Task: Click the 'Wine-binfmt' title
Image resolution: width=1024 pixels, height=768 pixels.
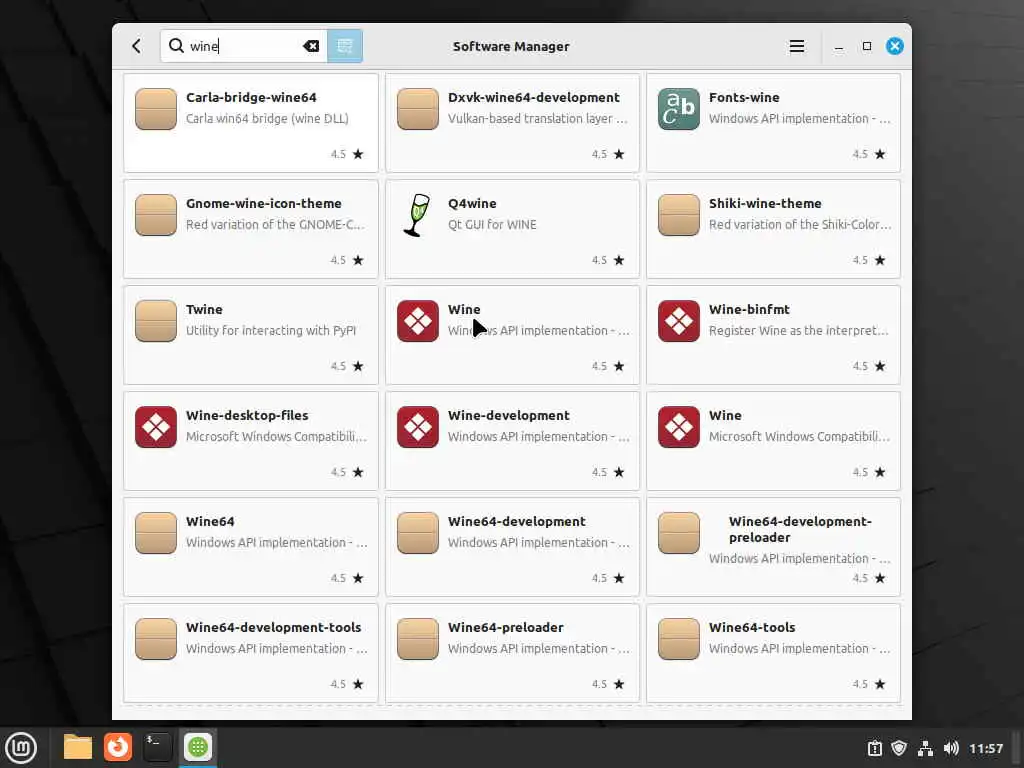Action: (x=749, y=309)
